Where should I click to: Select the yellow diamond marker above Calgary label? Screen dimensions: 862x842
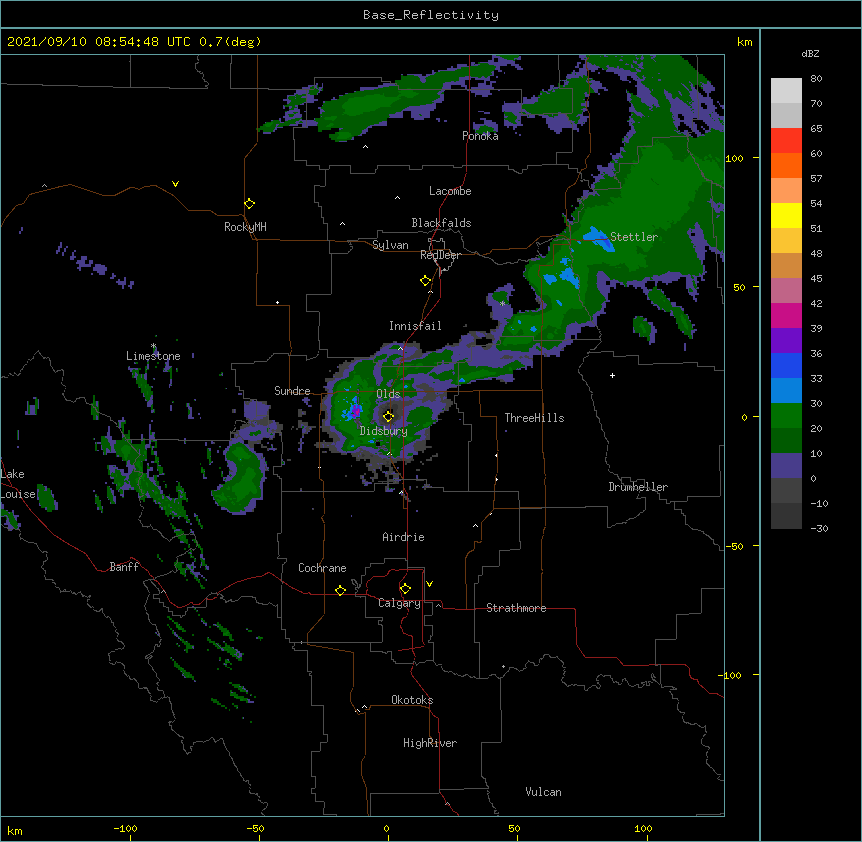[x=405, y=589]
